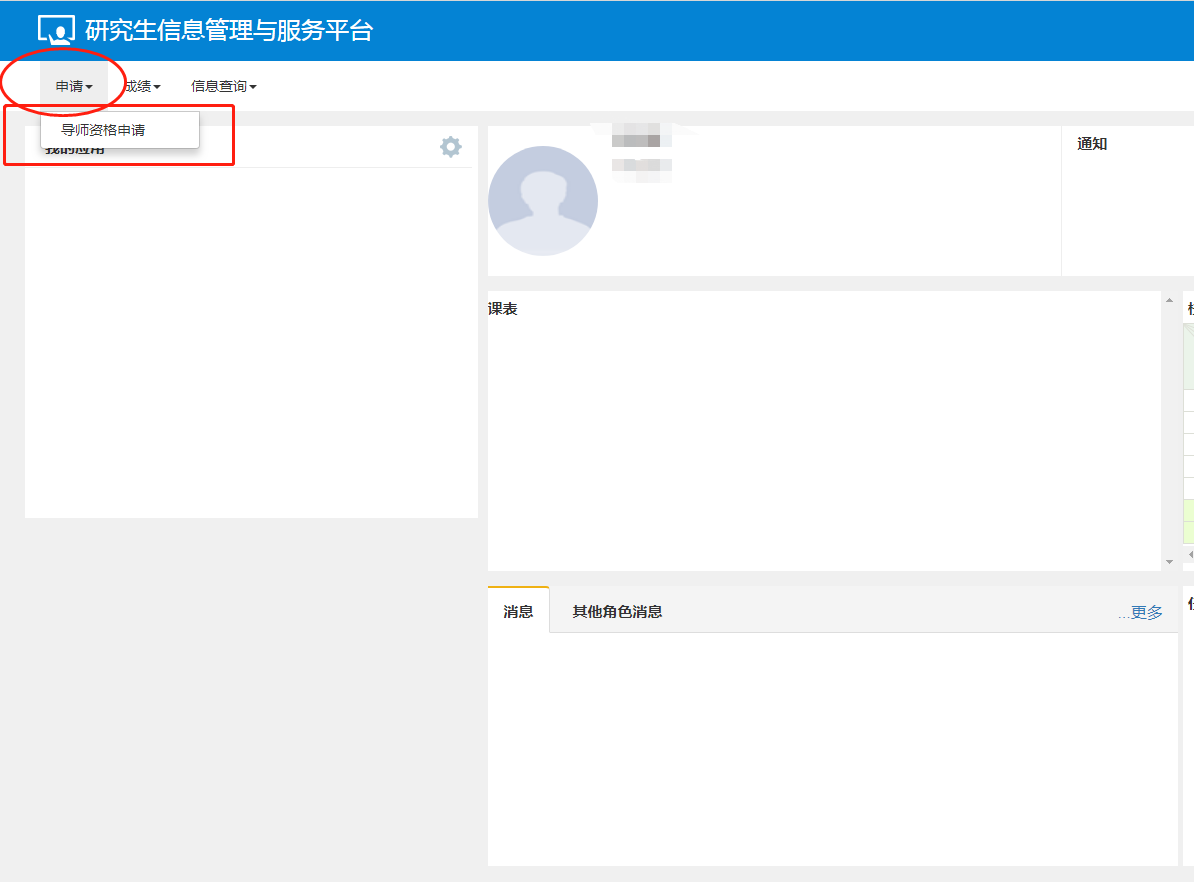Click the platform logo icon in header
Screen dimensions: 1194x882
[x=56, y=30]
